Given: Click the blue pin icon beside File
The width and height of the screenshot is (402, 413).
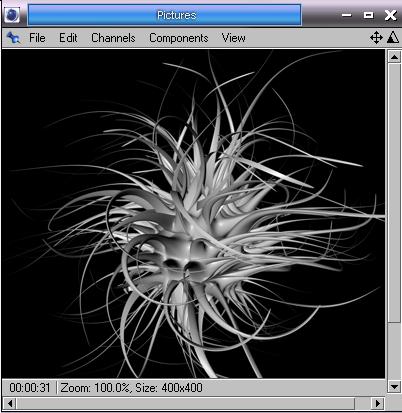Looking at the screenshot, I should coord(13,38).
